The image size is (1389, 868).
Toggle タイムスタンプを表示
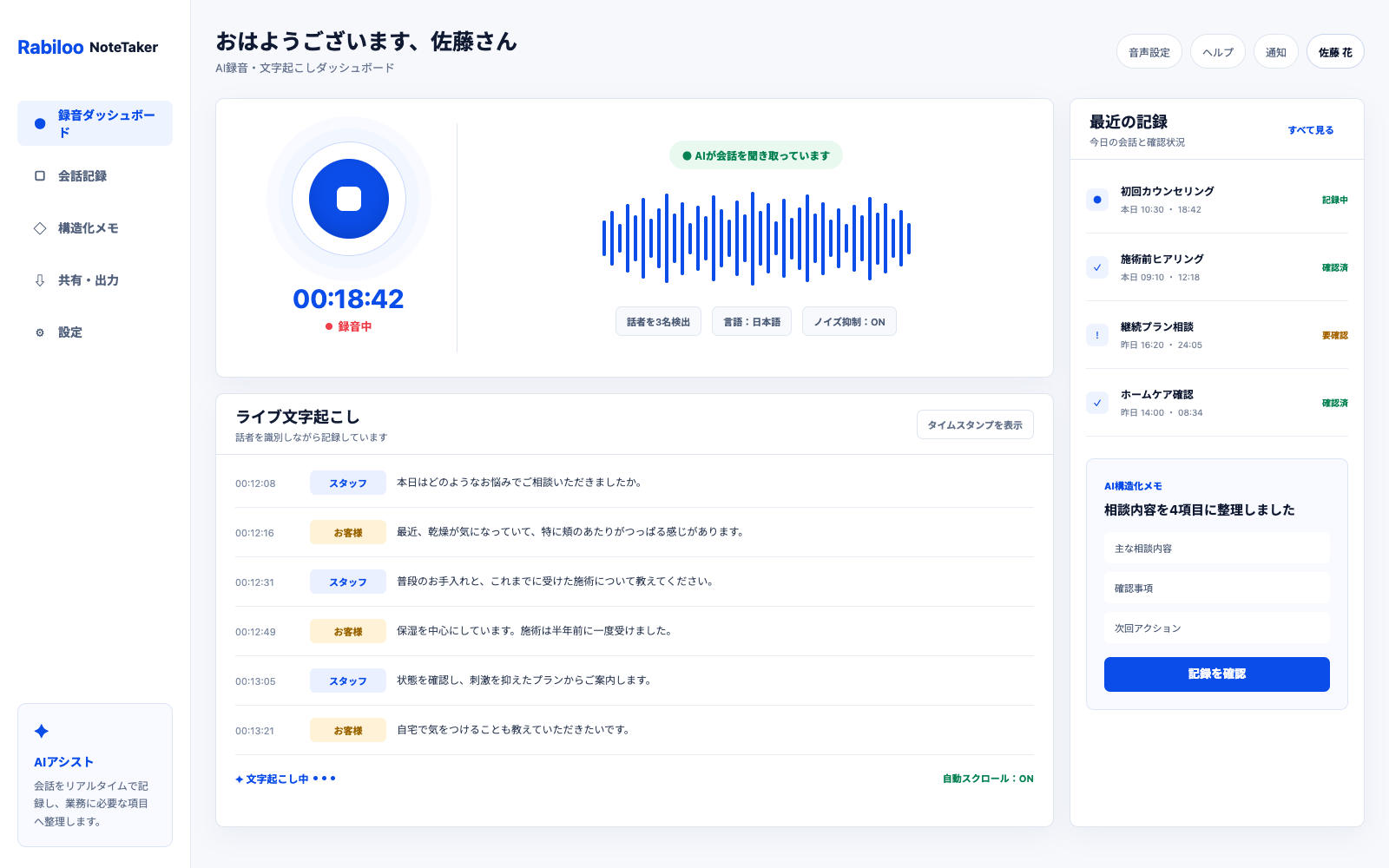(975, 424)
